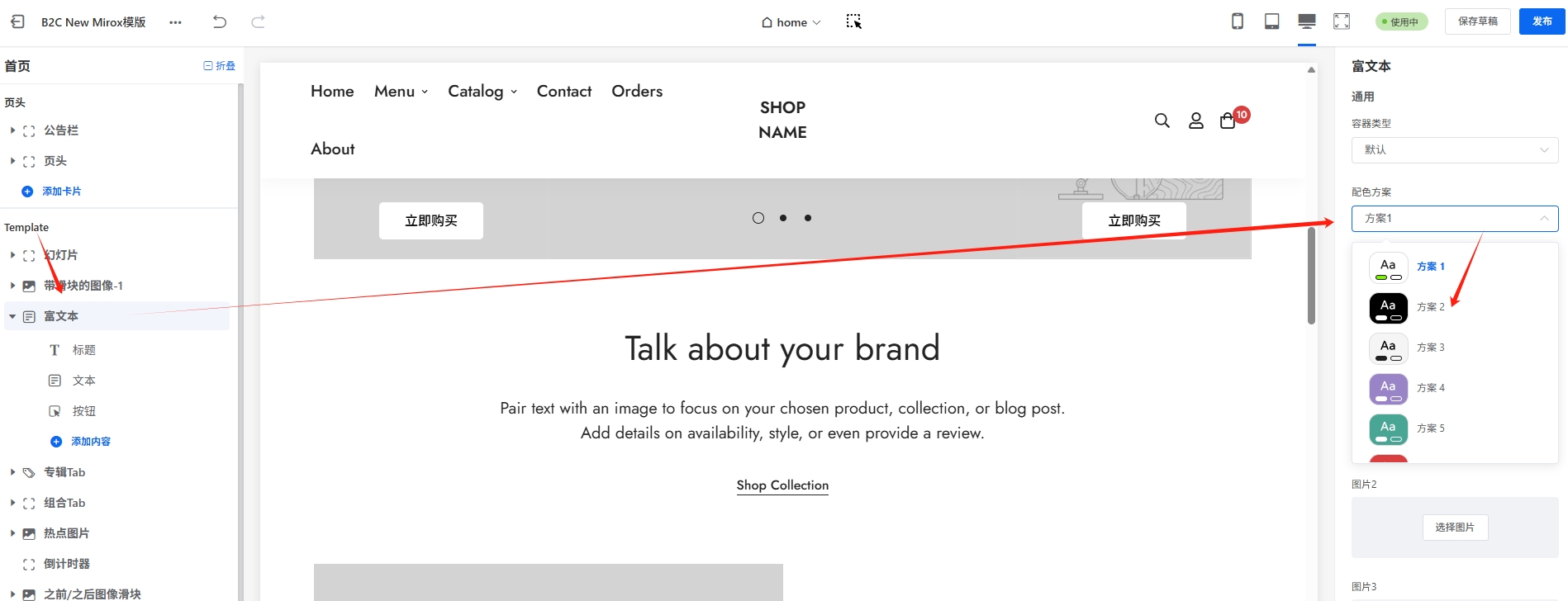The image size is (1568, 601).
Task: Click the shopping cart icon
Action: [1228, 121]
